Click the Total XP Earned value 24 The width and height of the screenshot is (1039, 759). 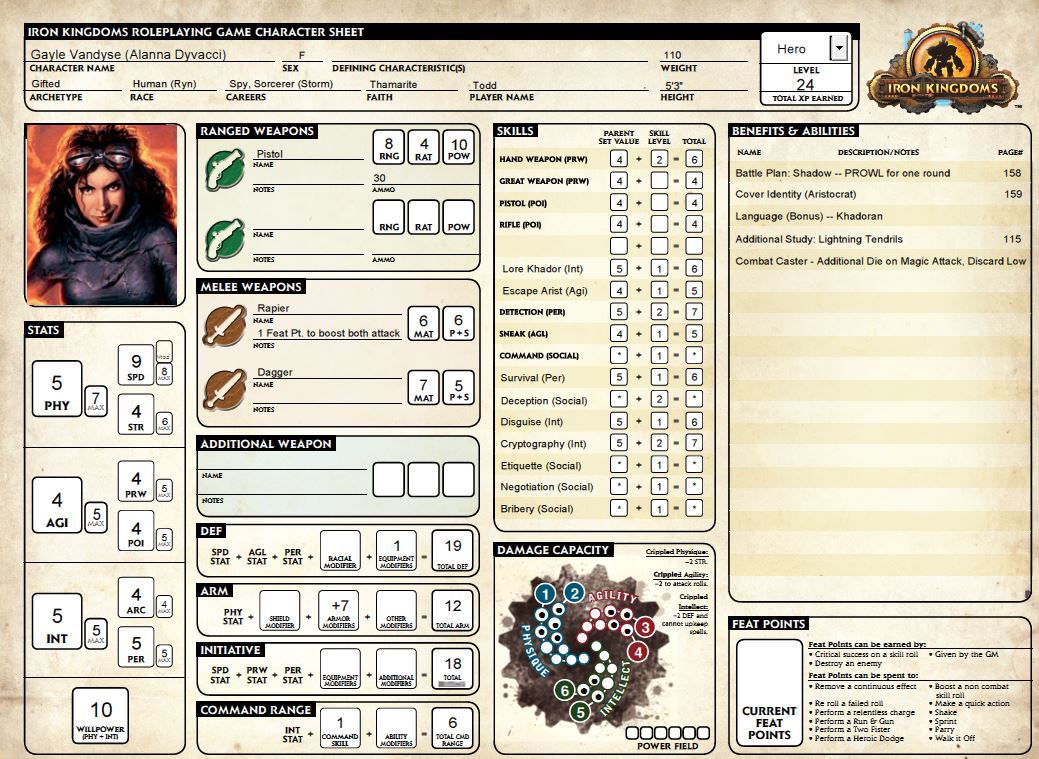tap(805, 85)
